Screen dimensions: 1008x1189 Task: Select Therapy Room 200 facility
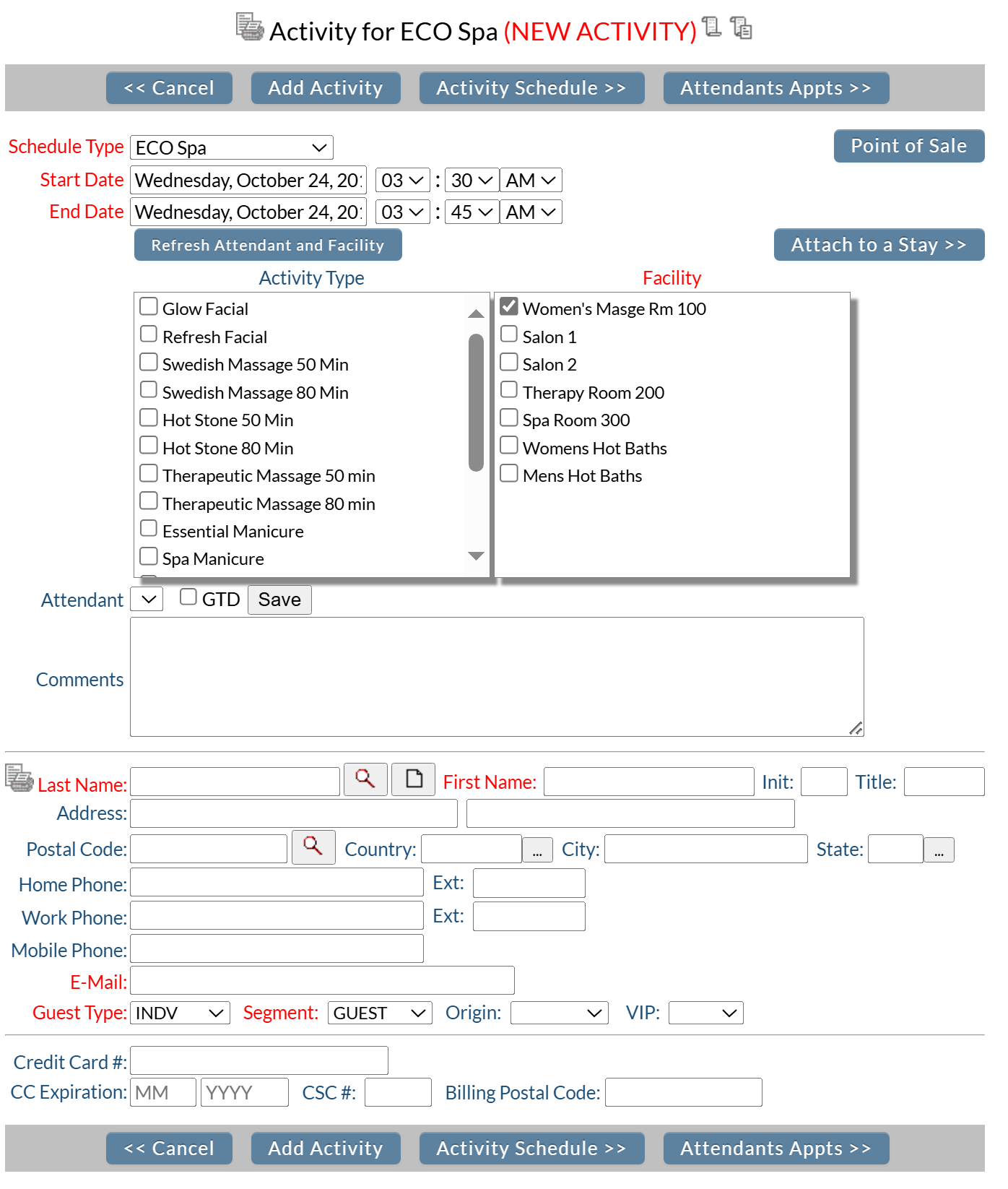509,390
